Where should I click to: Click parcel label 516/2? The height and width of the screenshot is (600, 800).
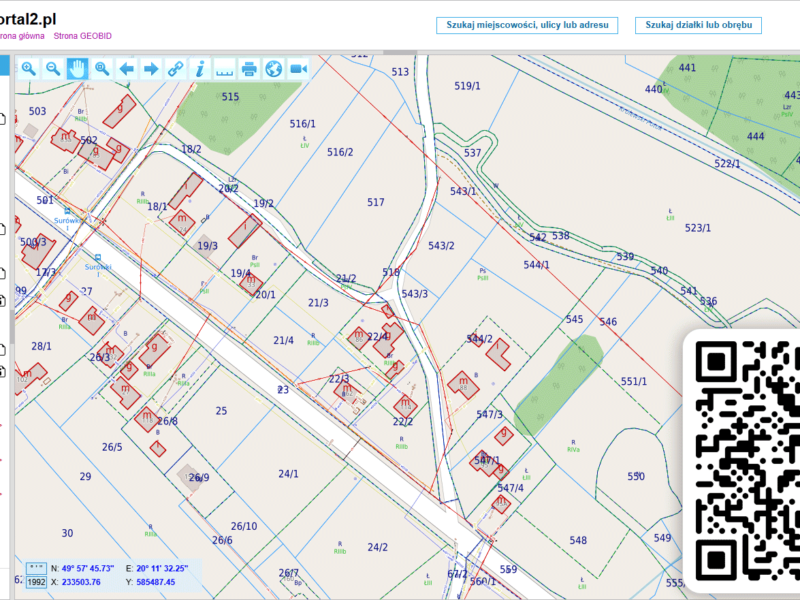[340, 152]
